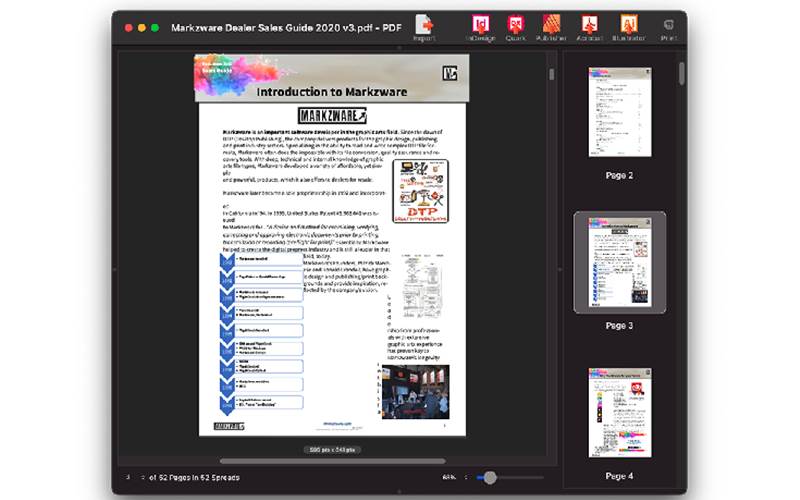Select the Page 3 thumbnail

point(619,262)
